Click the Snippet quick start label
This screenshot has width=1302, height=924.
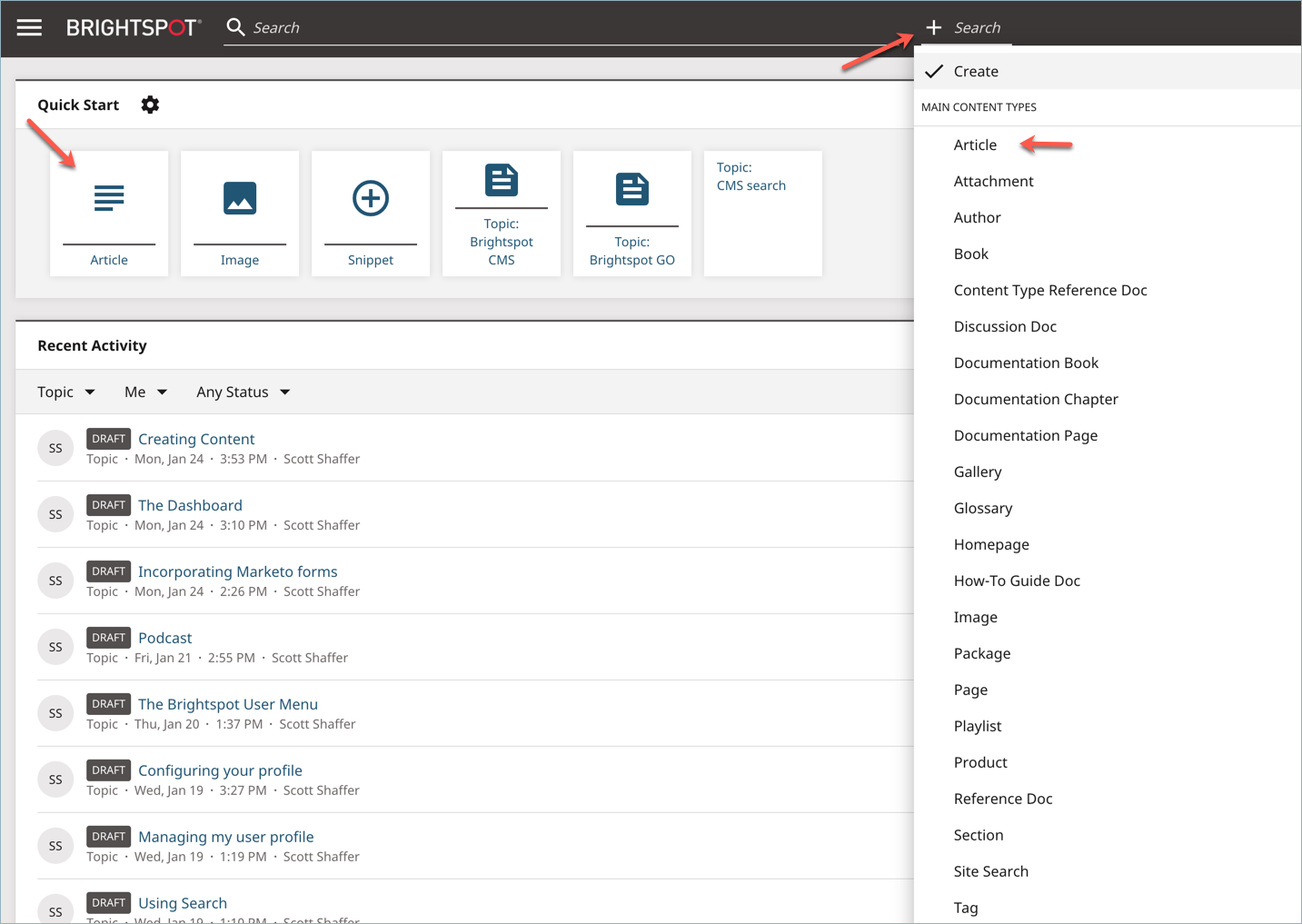pyautogui.click(x=371, y=260)
